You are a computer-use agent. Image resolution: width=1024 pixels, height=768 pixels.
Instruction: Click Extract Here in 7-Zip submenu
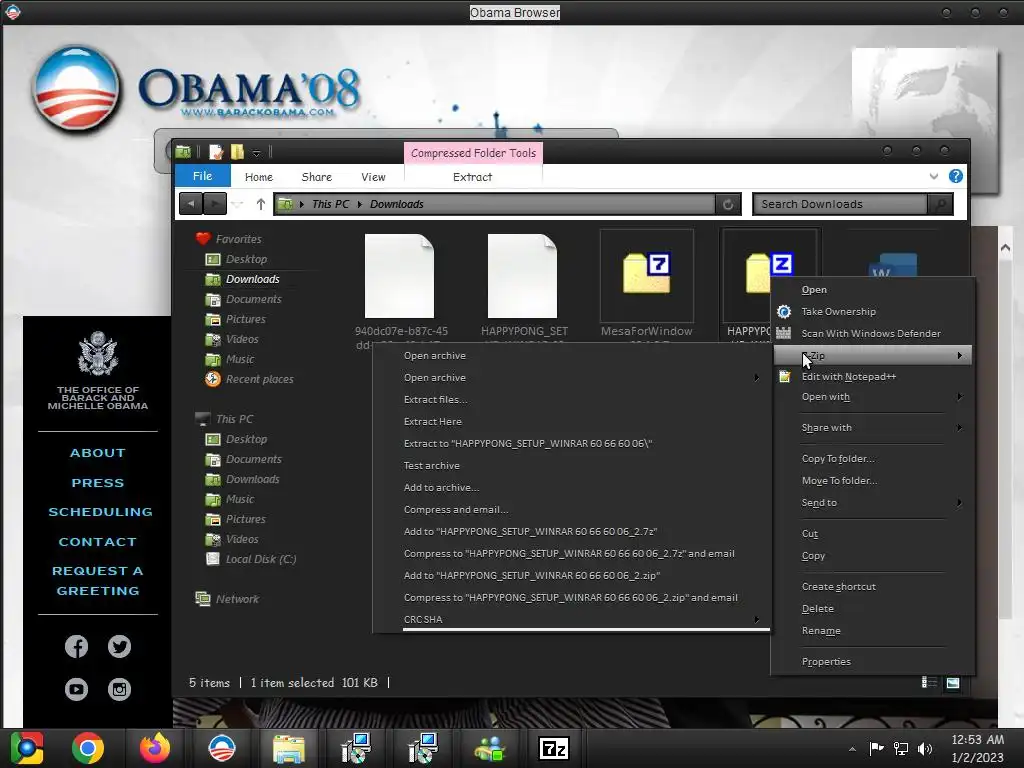tap(432, 421)
